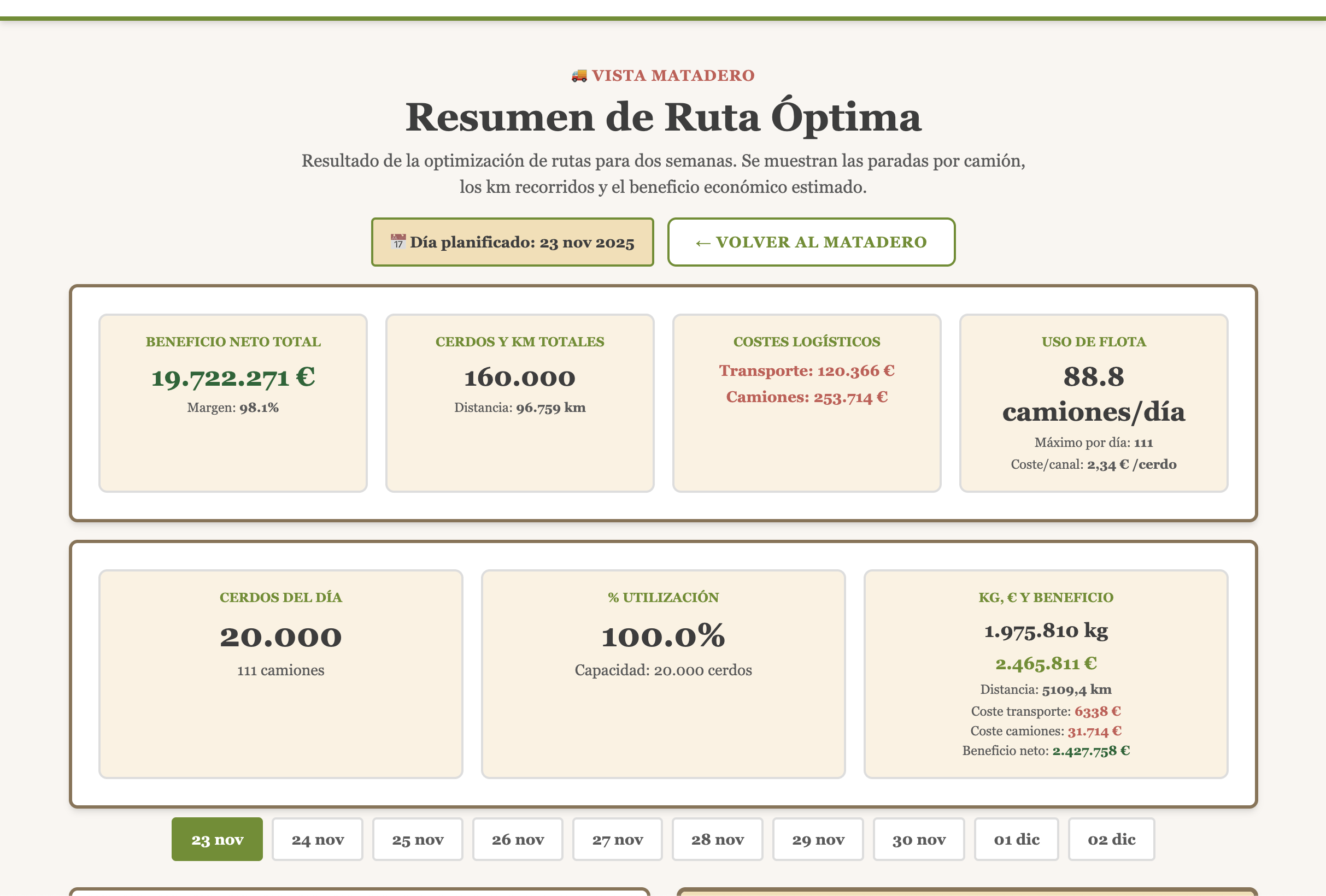This screenshot has width=1326, height=896.
Task: Click the Costes Logísticos card
Action: click(806, 403)
